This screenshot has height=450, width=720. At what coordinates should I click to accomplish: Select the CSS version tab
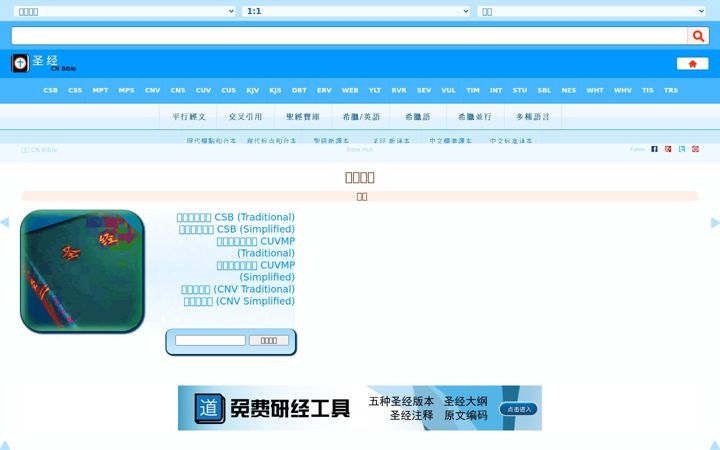(x=75, y=90)
